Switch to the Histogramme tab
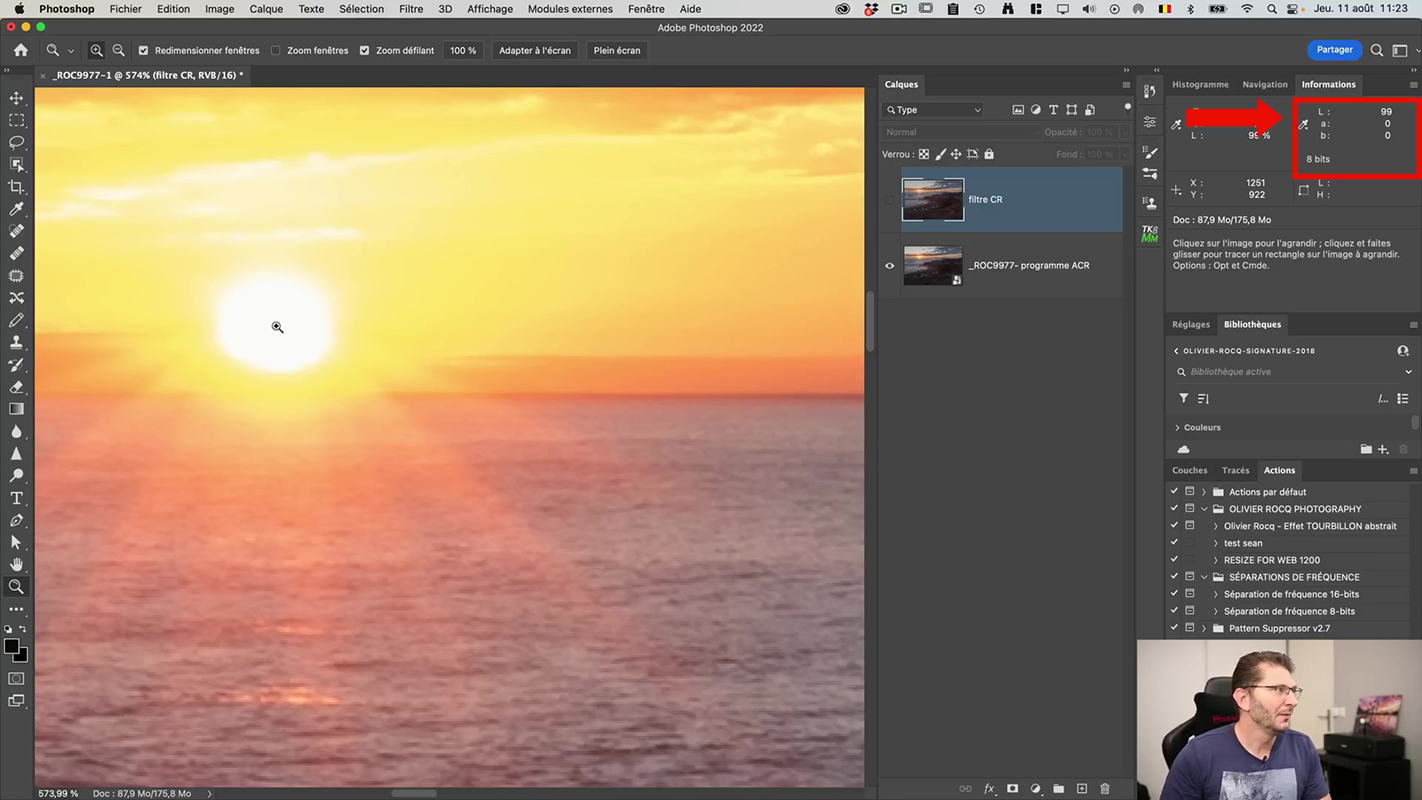 1200,85
